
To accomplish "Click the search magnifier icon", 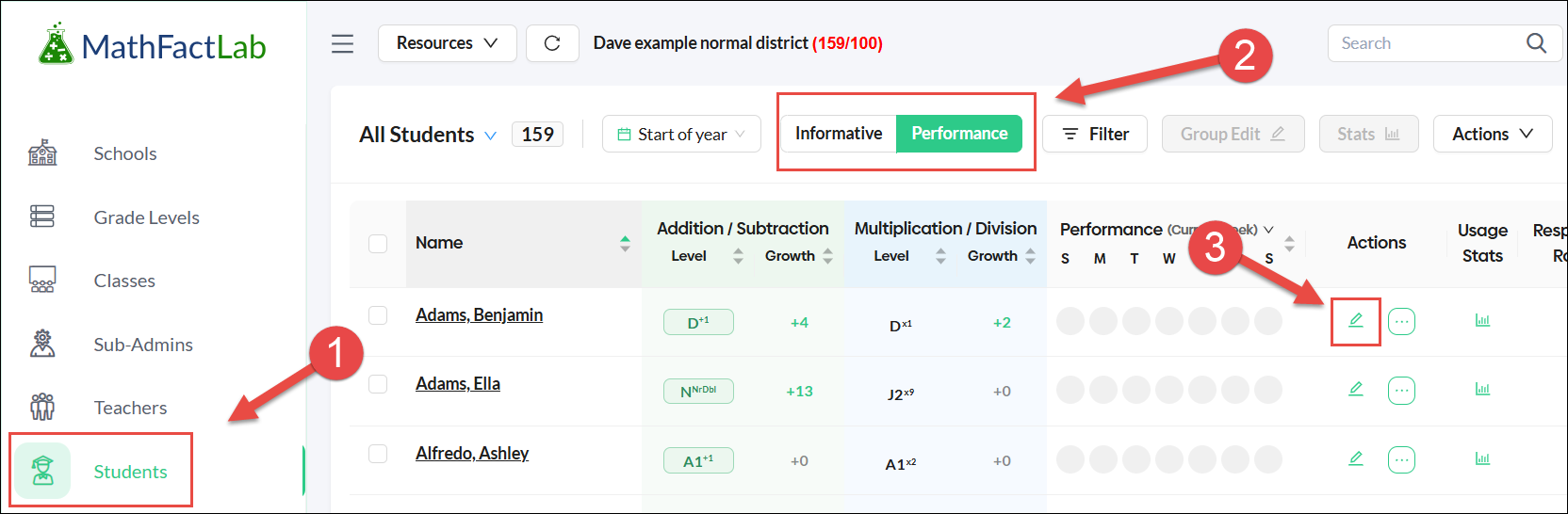I will [1536, 43].
